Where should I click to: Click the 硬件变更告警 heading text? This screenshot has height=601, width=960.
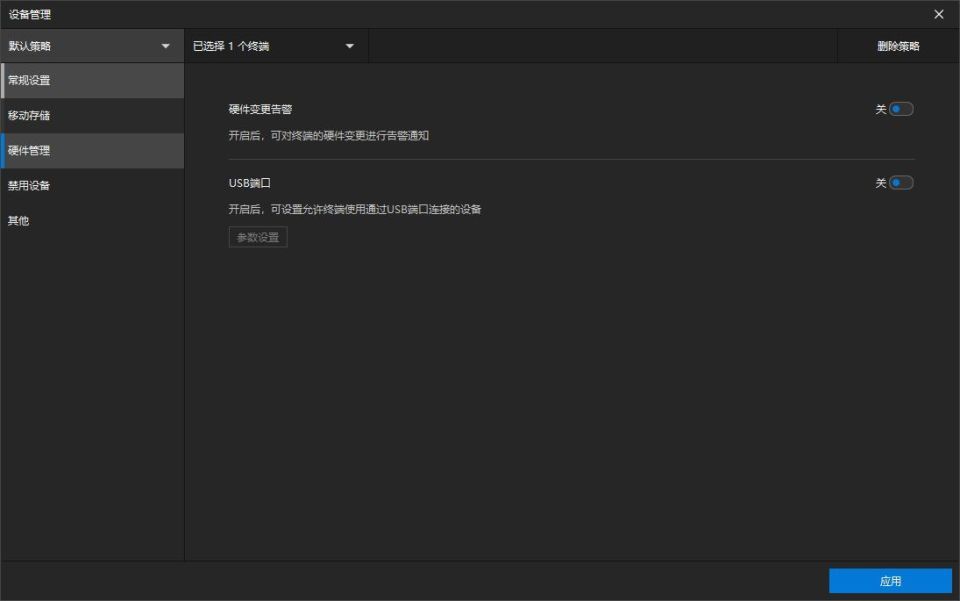pos(260,110)
